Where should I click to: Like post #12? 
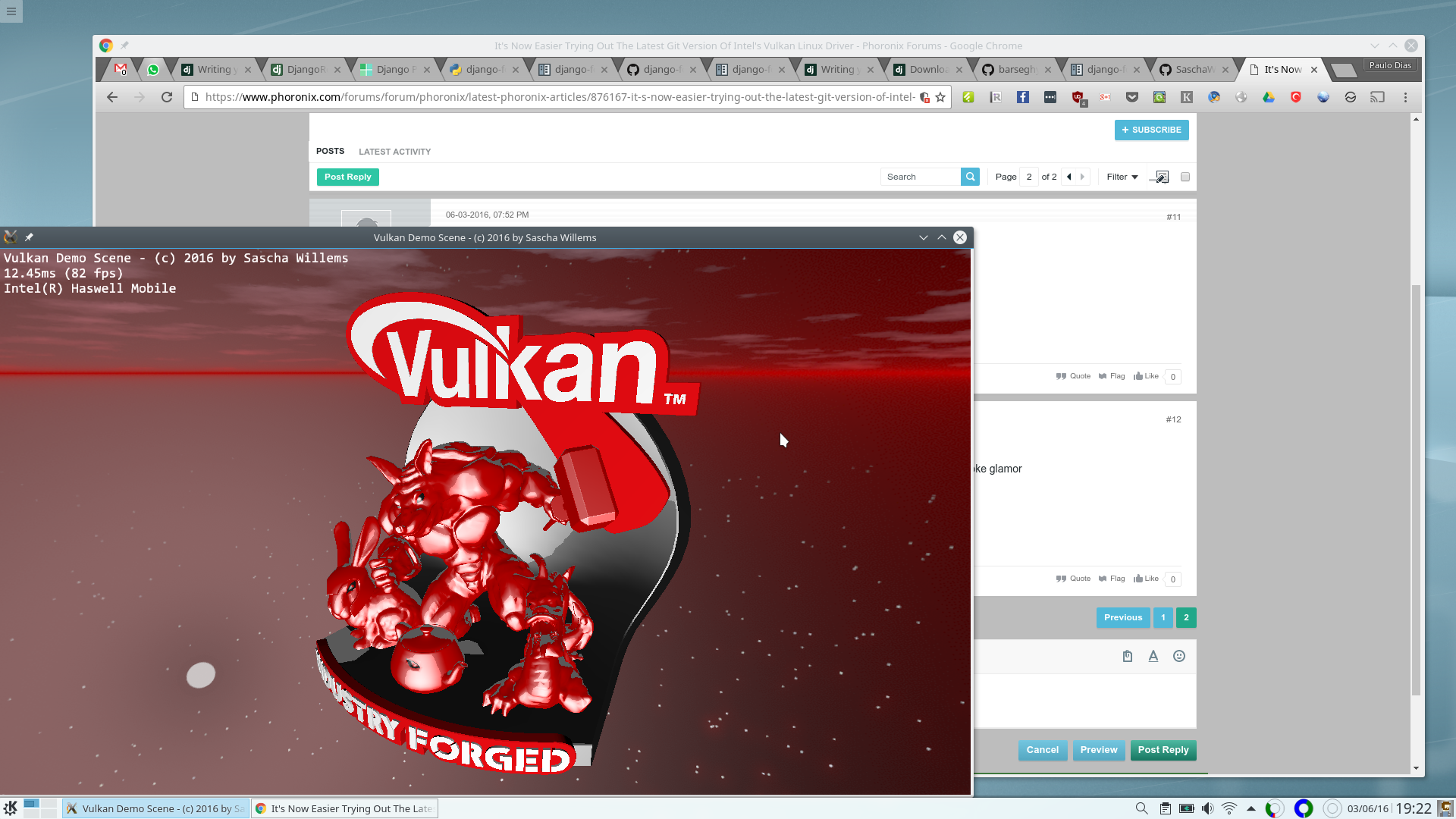click(1146, 579)
